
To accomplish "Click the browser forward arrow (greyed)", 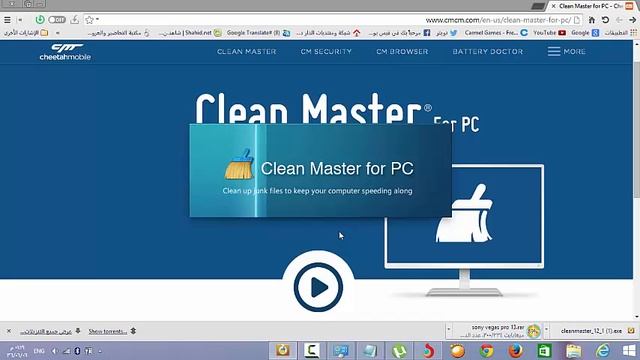I will click(619, 20).
